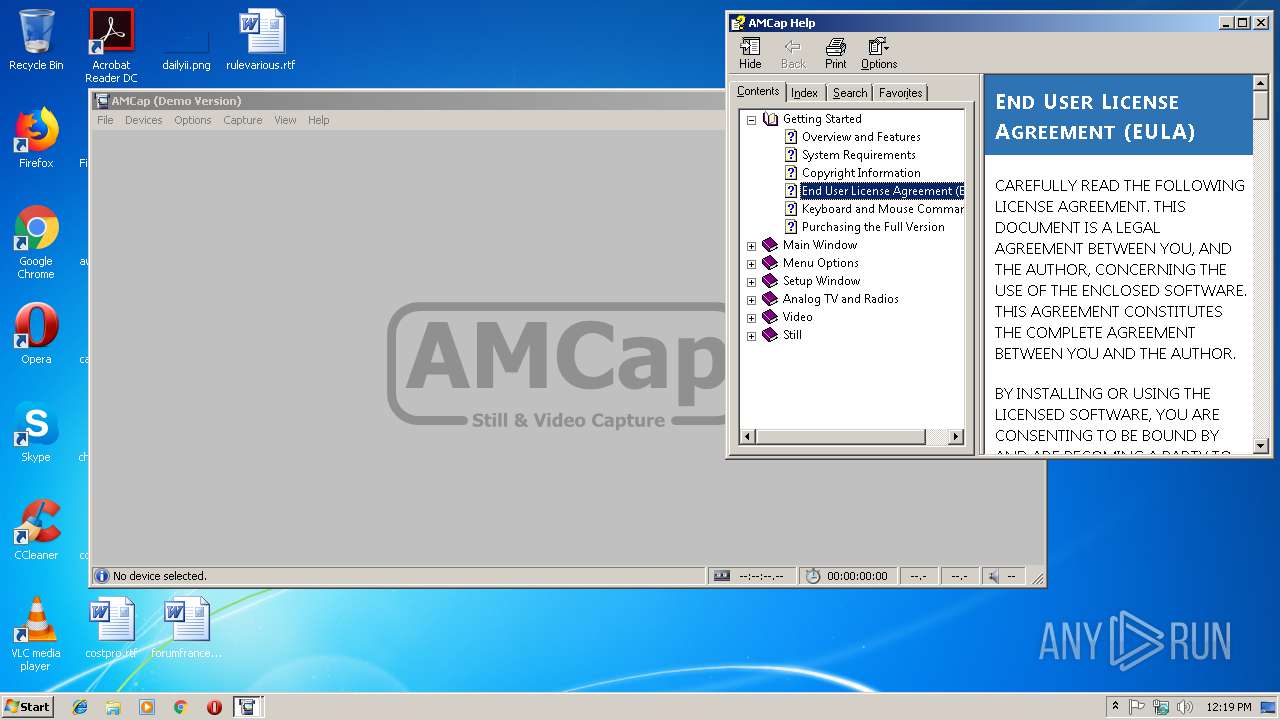
Task: Open the Options menu in AMCap
Action: (192, 120)
